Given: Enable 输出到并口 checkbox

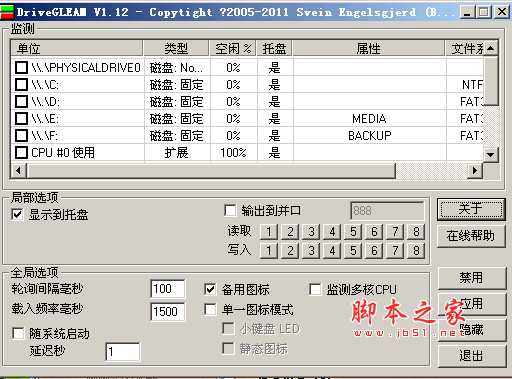Looking at the screenshot, I should pos(230,210).
